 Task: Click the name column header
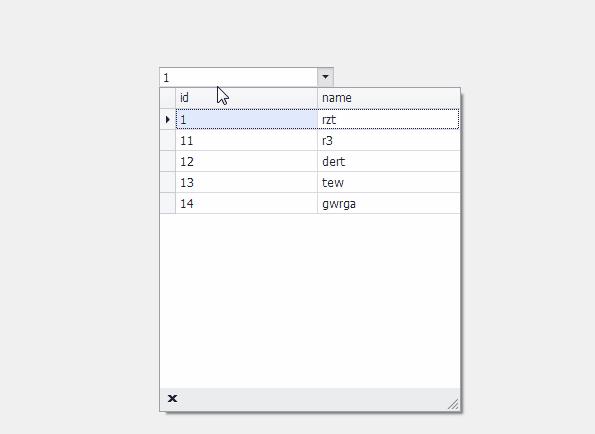(x=389, y=98)
